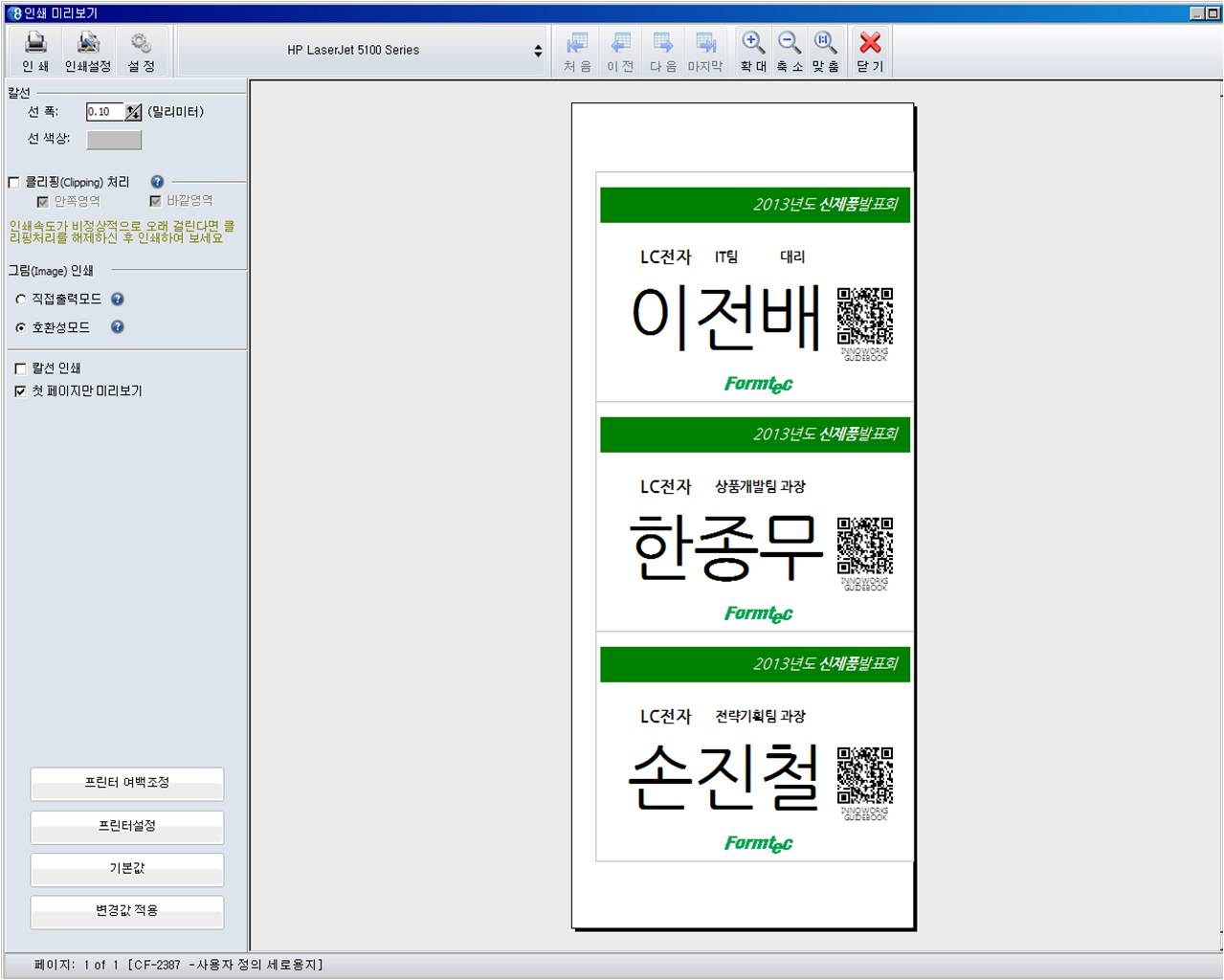Image resolution: width=1224 pixels, height=980 pixels.
Task: Click 상품개발팀 과장 text on second badge
Action: [x=761, y=487]
